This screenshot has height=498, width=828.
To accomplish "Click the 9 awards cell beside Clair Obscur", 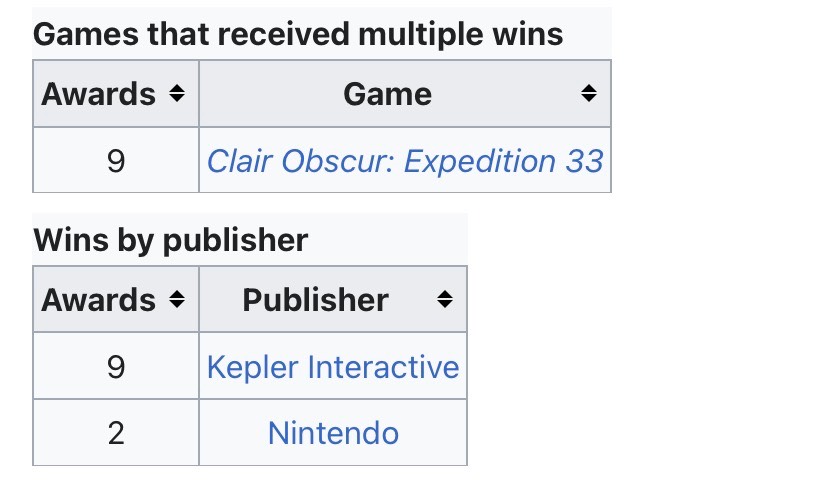I will [x=115, y=161].
